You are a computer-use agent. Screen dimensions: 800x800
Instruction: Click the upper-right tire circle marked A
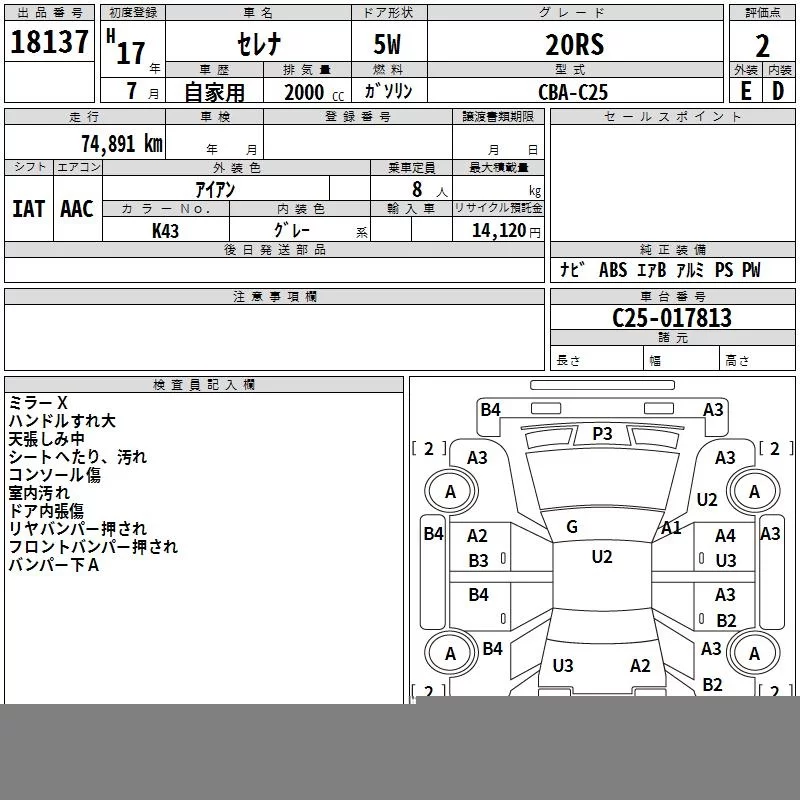754,491
